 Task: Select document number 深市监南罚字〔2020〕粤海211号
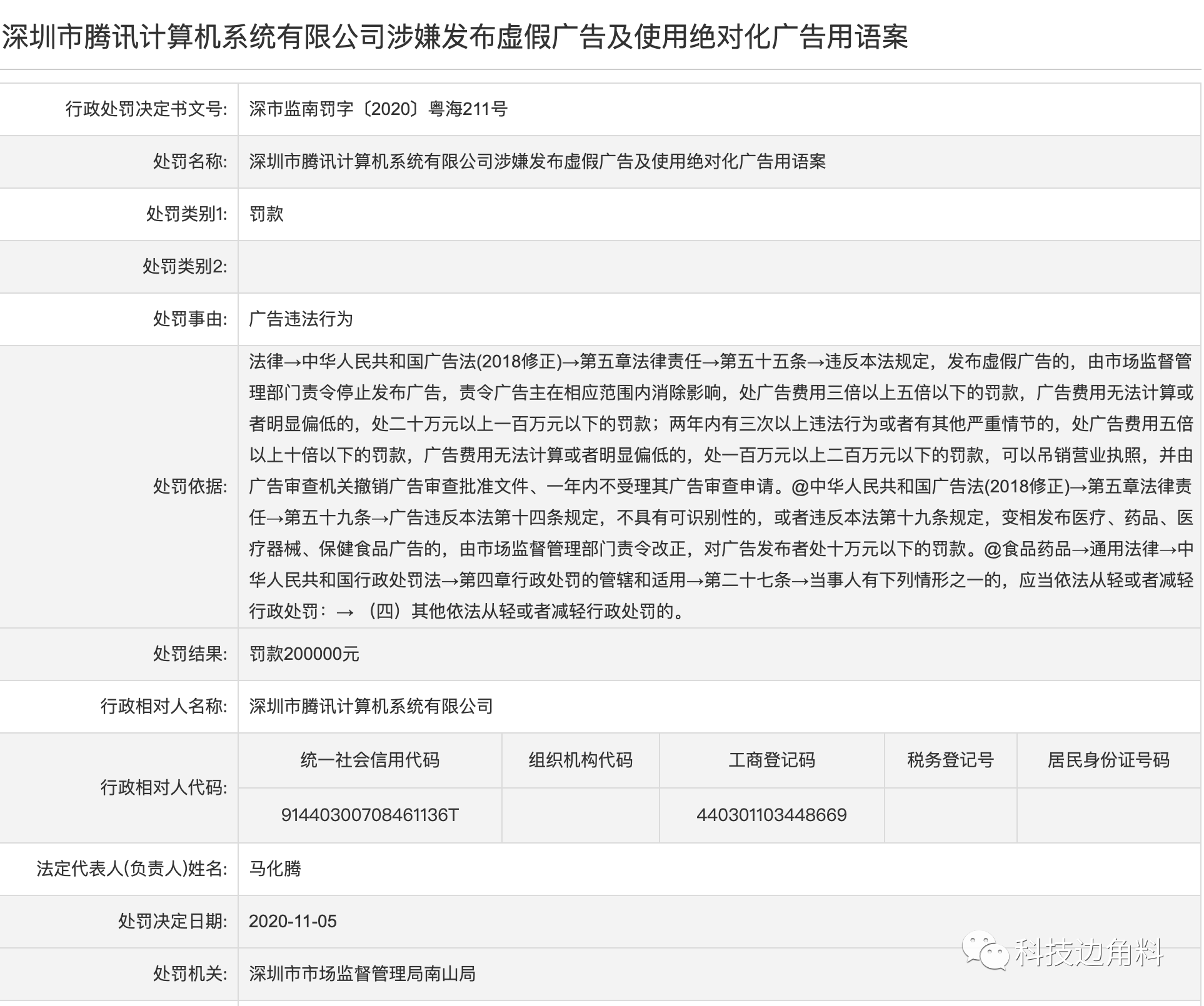378,109
